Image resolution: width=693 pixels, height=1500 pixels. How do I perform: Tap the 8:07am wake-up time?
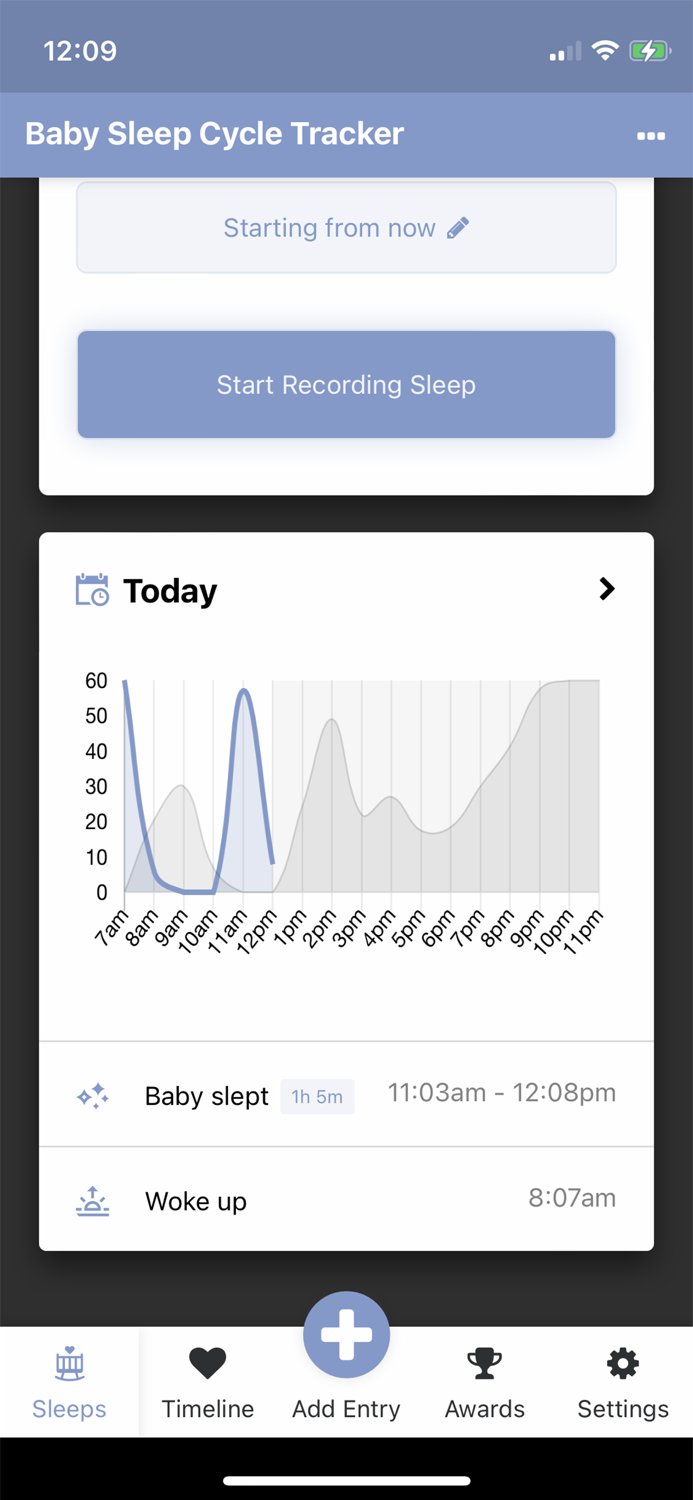[571, 1197]
